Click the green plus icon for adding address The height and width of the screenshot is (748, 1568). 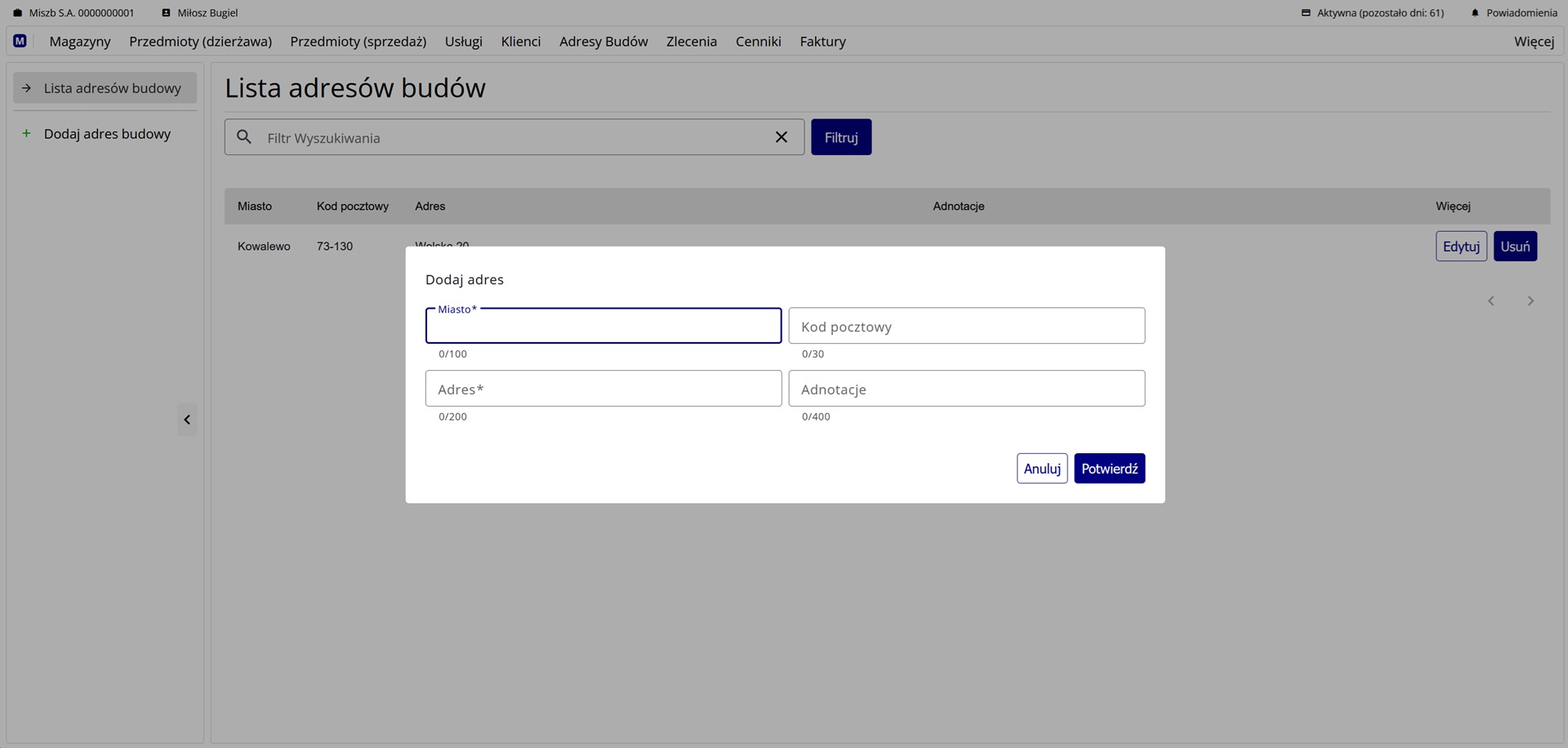pyautogui.click(x=26, y=133)
